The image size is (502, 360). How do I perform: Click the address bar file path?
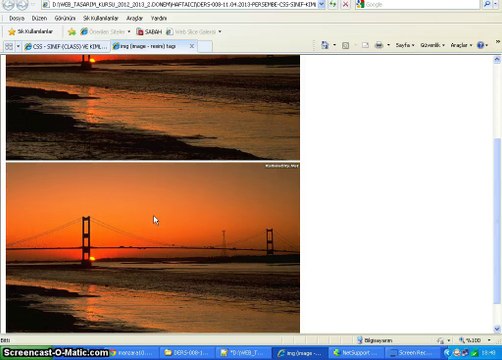(183, 4)
